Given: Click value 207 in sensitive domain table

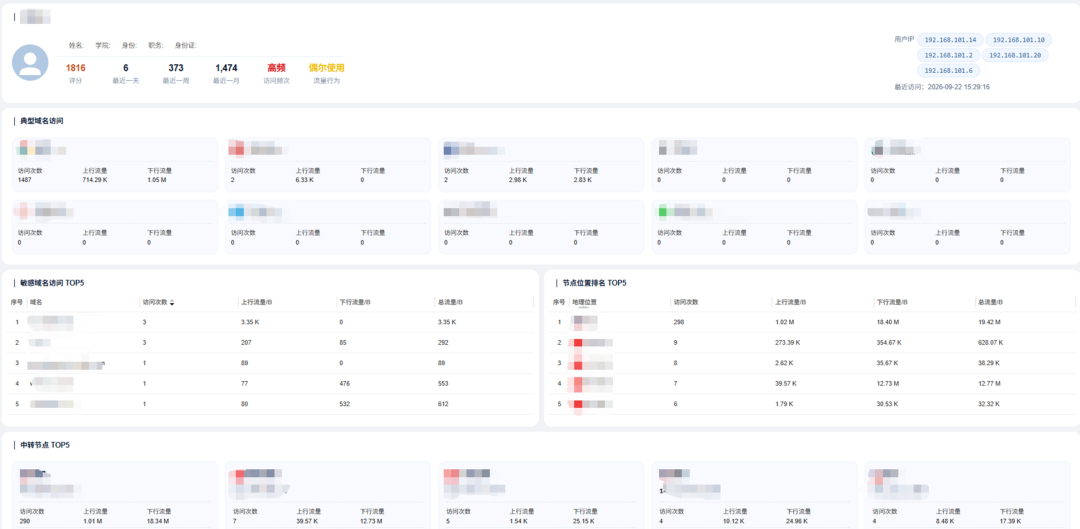Looking at the screenshot, I should coord(247,342).
